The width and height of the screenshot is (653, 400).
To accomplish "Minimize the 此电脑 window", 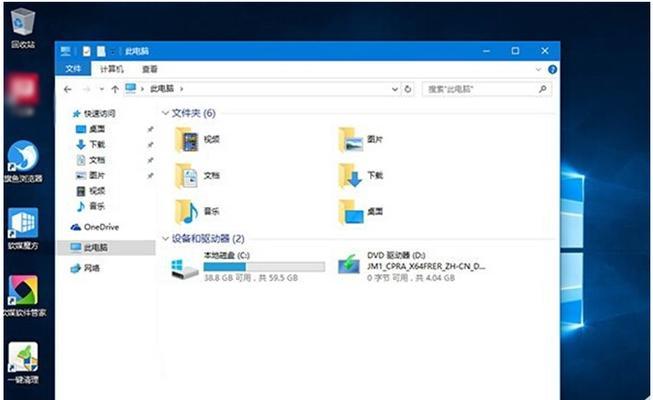I will tap(486, 51).
